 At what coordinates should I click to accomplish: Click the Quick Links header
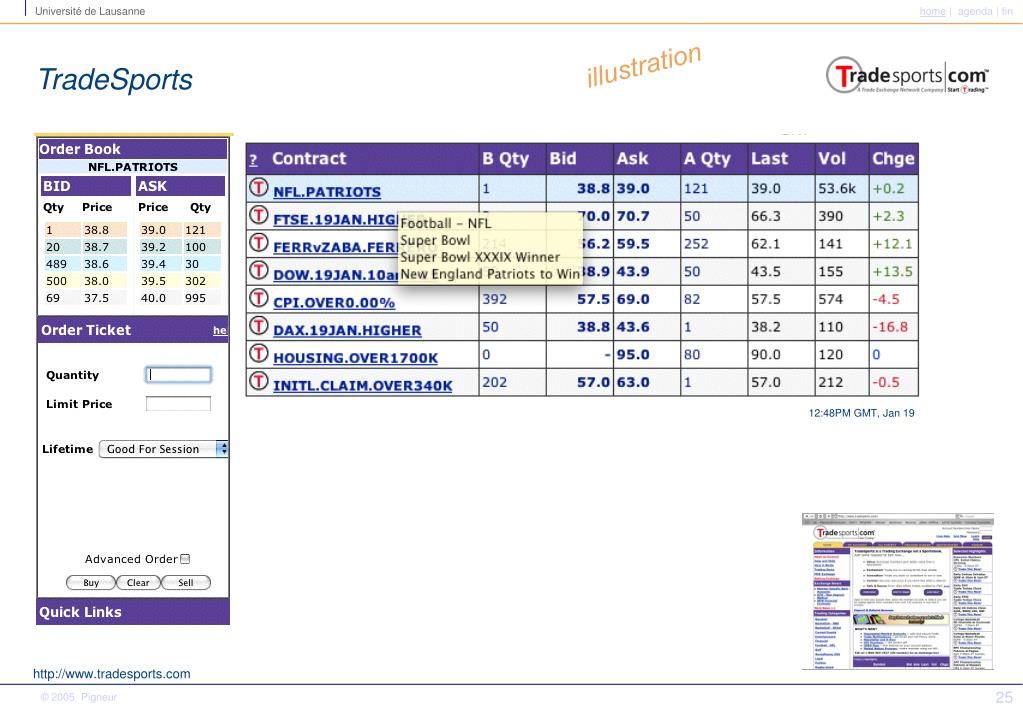tap(133, 612)
